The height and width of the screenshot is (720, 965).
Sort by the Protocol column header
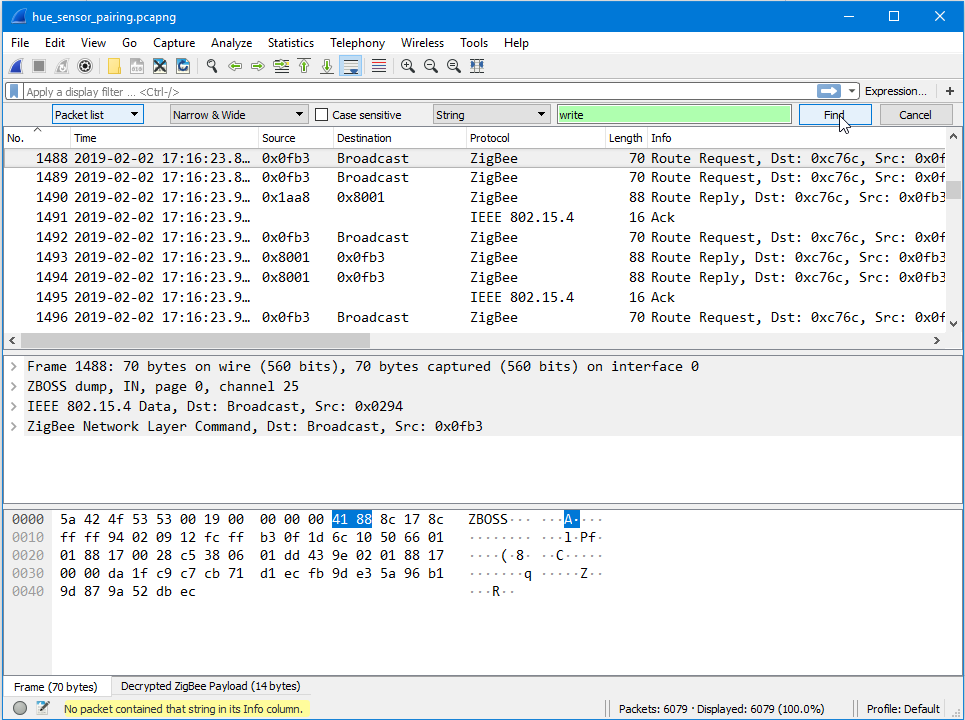pyautogui.click(x=535, y=138)
